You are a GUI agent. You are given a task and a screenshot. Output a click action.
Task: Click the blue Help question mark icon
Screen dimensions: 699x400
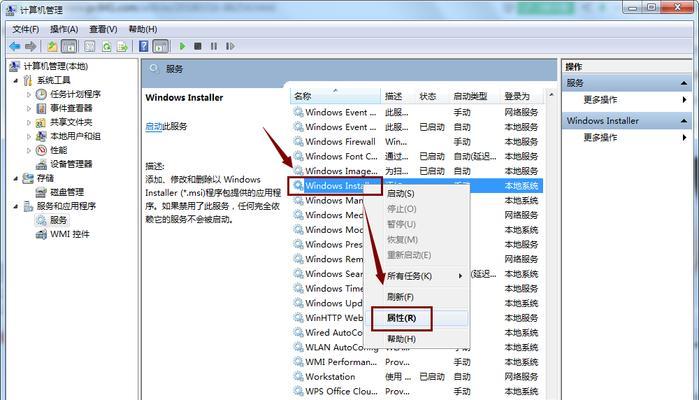click(x=144, y=46)
